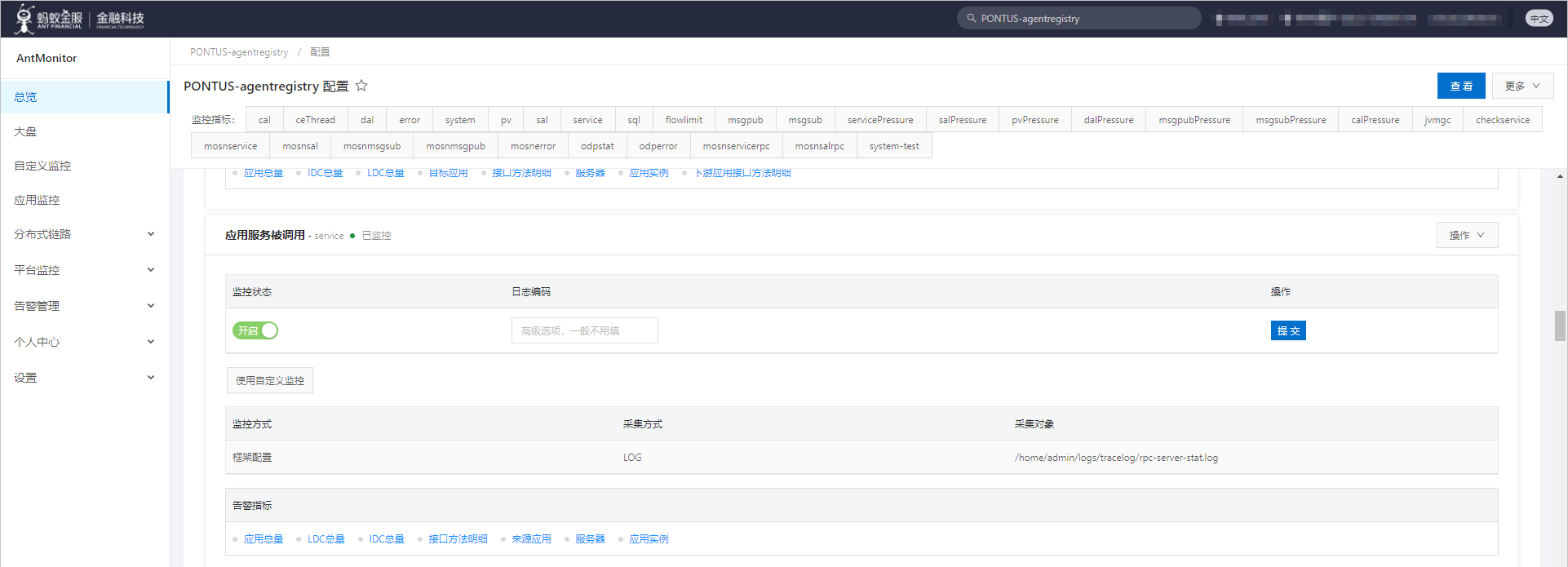This screenshot has height=567, width=1568.
Task: Select the dal metric tab
Action: point(367,120)
